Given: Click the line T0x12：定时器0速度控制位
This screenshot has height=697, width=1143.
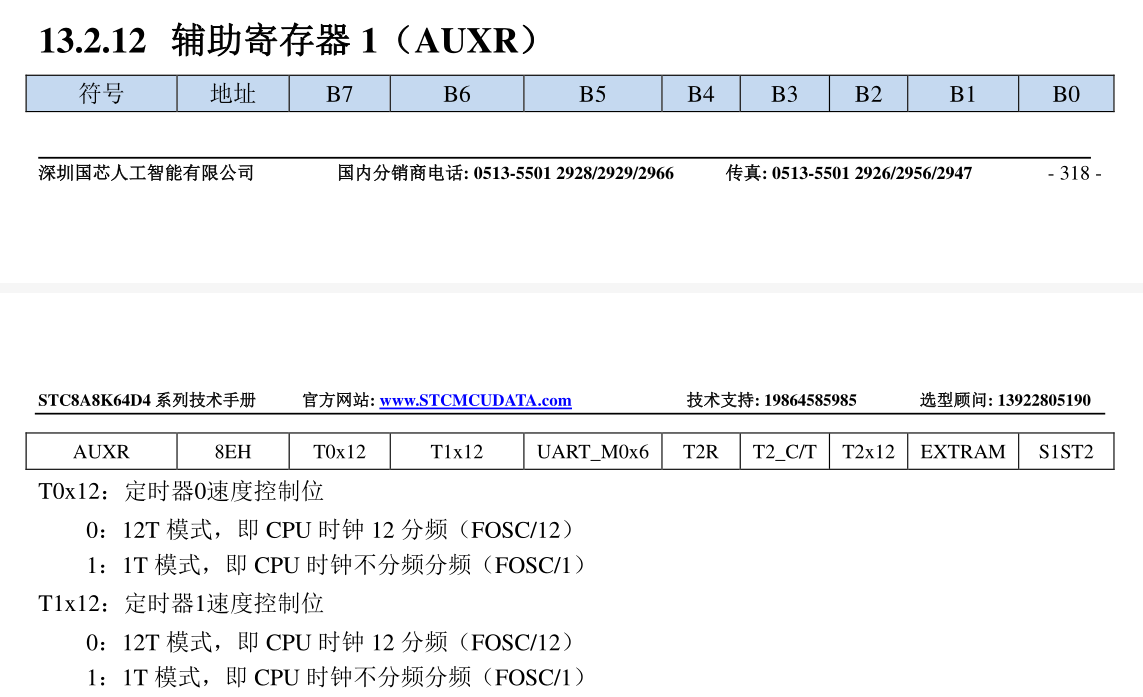Looking at the screenshot, I should (181, 491).
